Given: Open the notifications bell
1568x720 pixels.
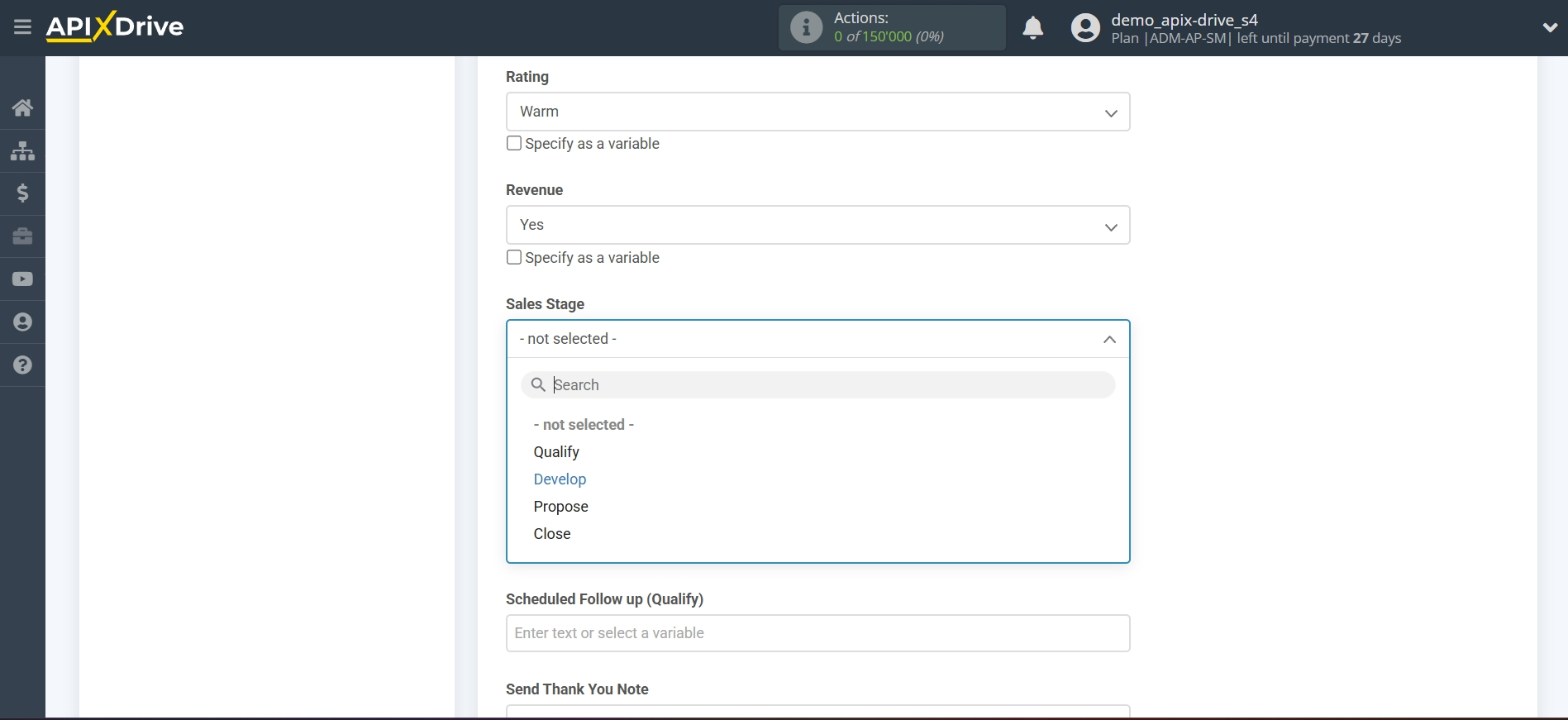Looking at the screenshot, I should click(1032, 28).
